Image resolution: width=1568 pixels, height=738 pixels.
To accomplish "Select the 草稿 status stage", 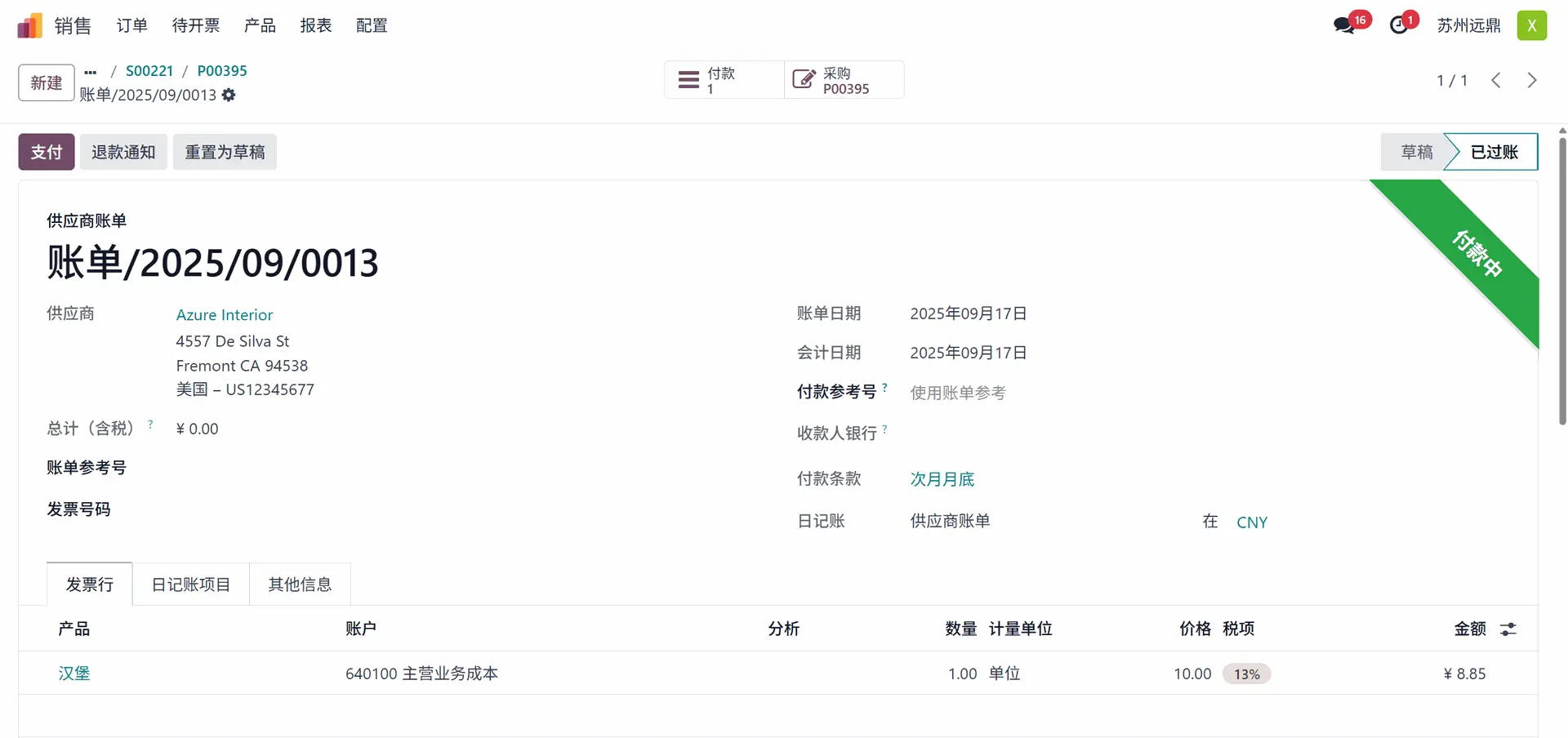I will coord(1416,152).
